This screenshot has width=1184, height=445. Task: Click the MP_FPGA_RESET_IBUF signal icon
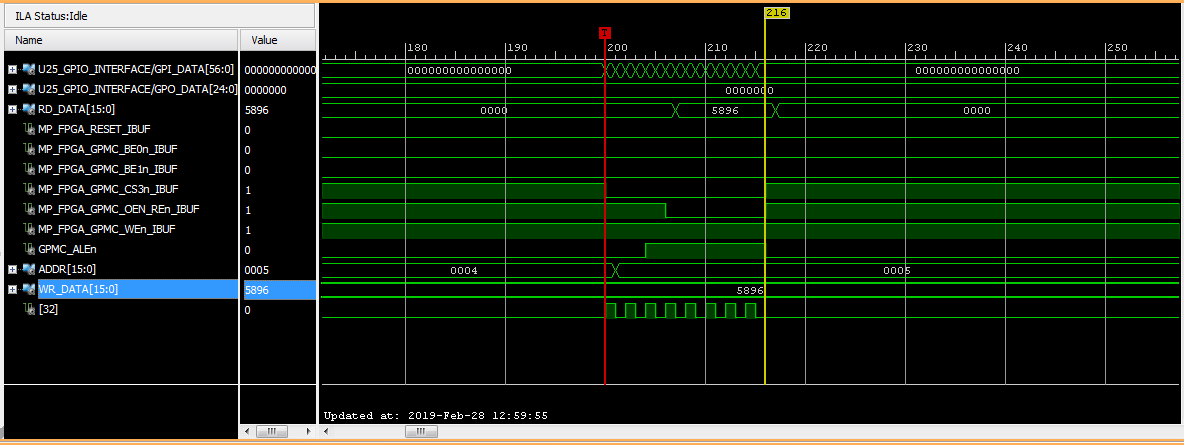(29, 129)
